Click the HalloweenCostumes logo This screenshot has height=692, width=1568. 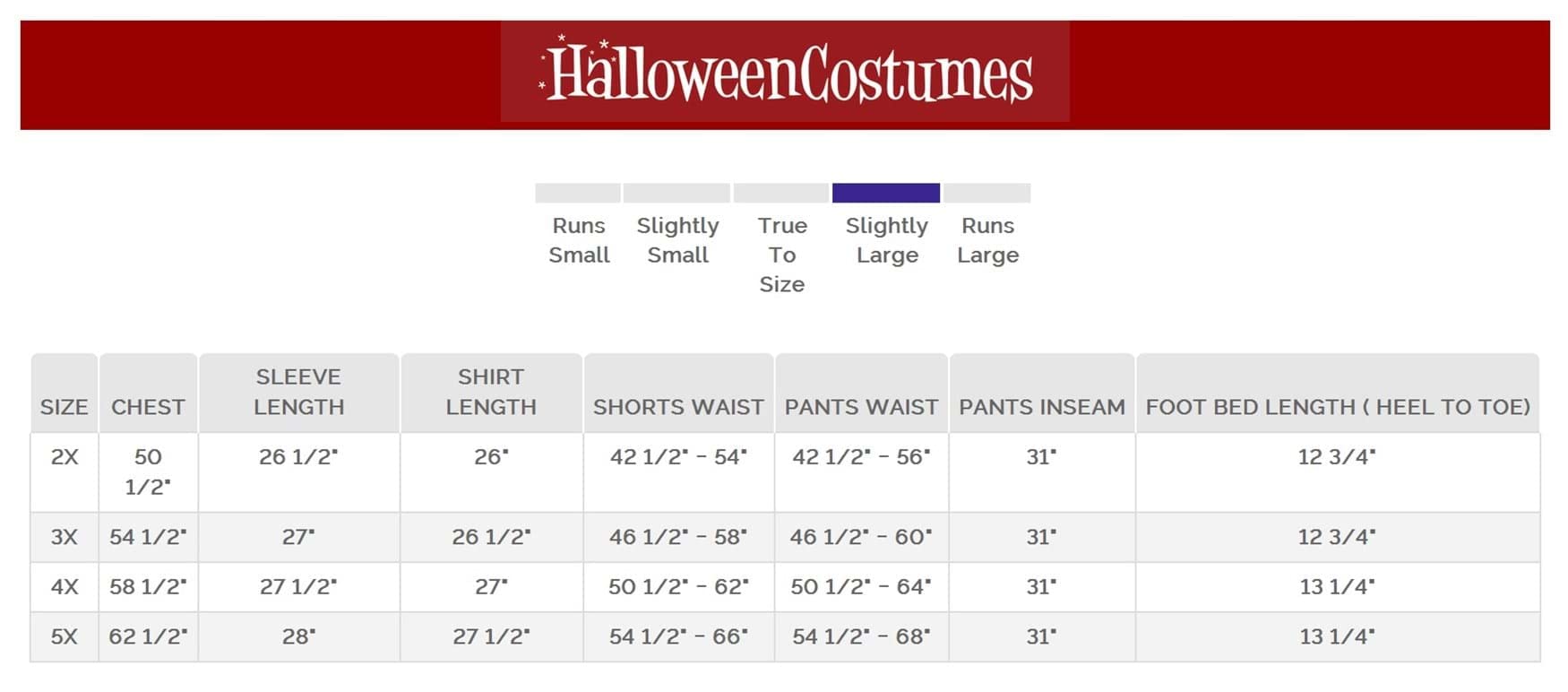tap(785, 72)
